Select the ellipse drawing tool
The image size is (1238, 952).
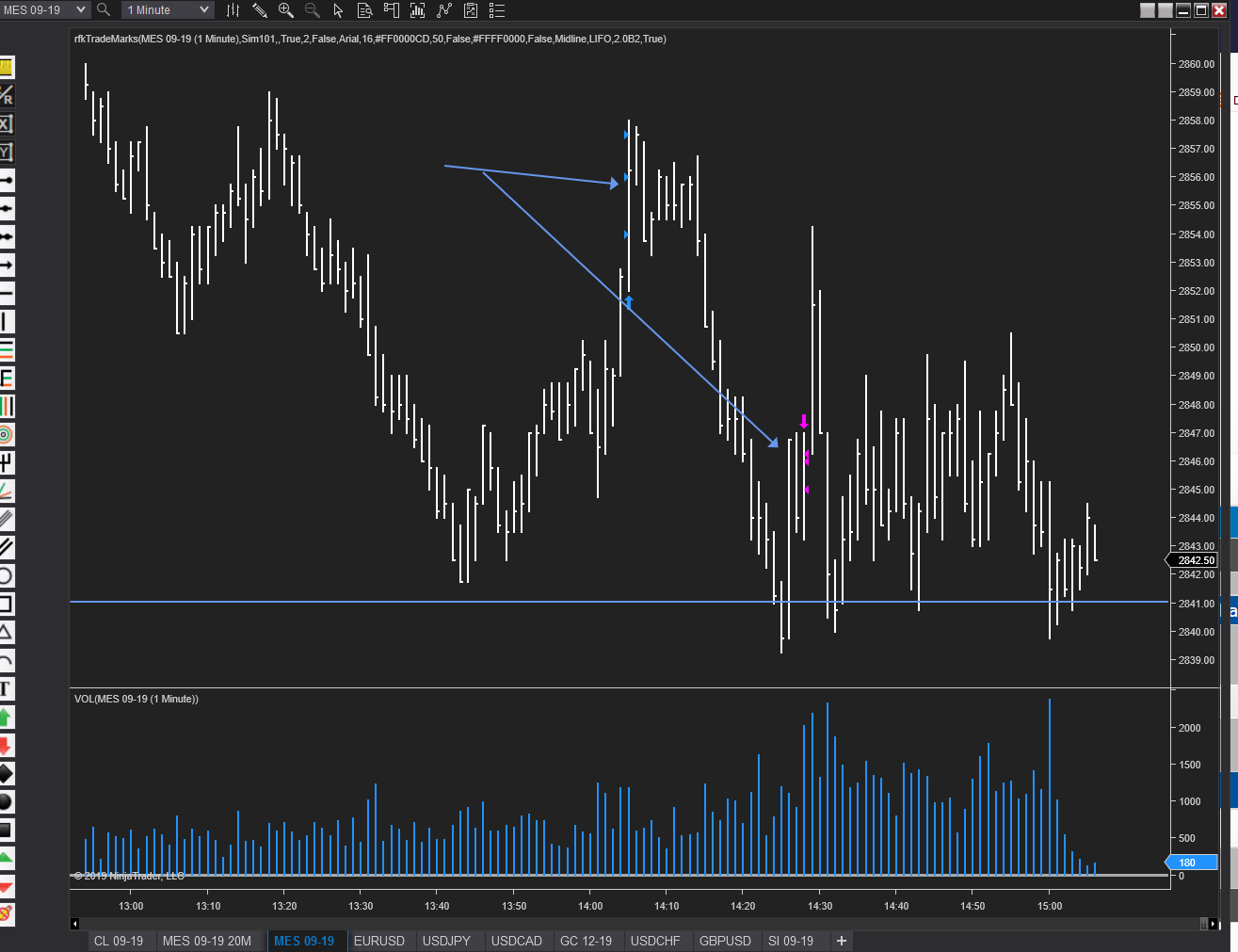click(x=6, y=575)
